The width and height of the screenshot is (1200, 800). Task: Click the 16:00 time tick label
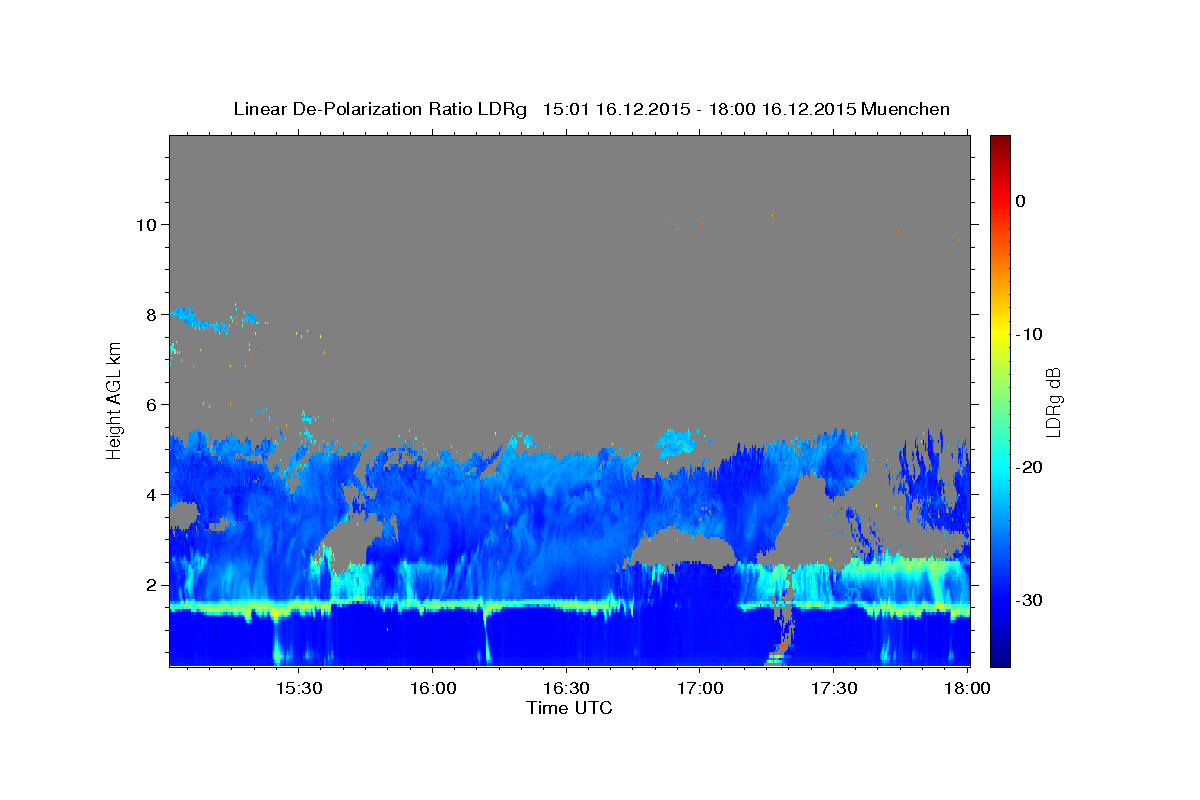[433, 688]
